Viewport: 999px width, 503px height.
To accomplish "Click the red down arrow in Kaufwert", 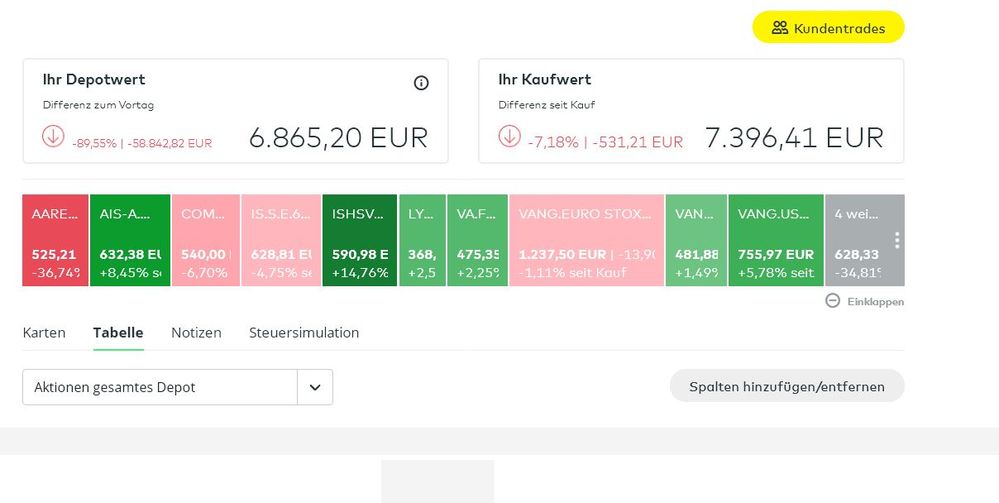I will click(x=509, y=136).
